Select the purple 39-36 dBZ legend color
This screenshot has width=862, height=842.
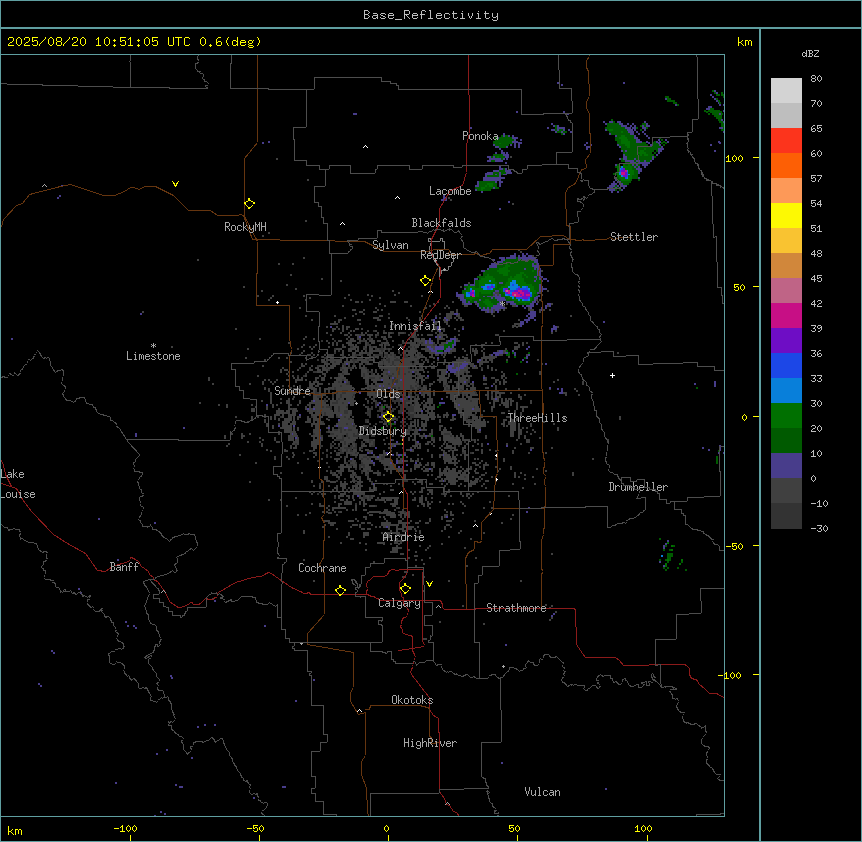point(786,341)
